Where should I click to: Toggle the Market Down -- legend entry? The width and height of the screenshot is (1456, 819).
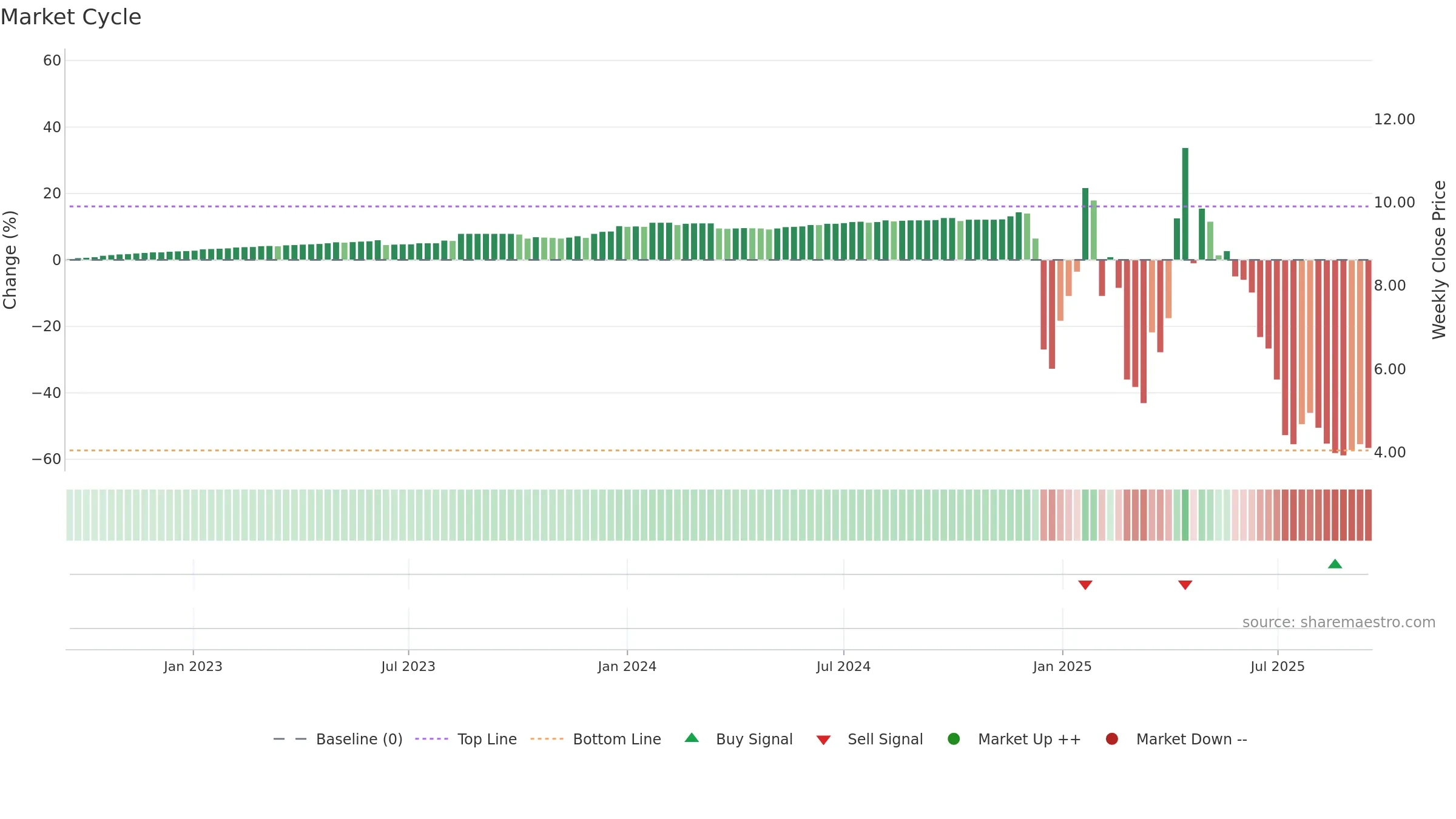(x=1176, y=739)
